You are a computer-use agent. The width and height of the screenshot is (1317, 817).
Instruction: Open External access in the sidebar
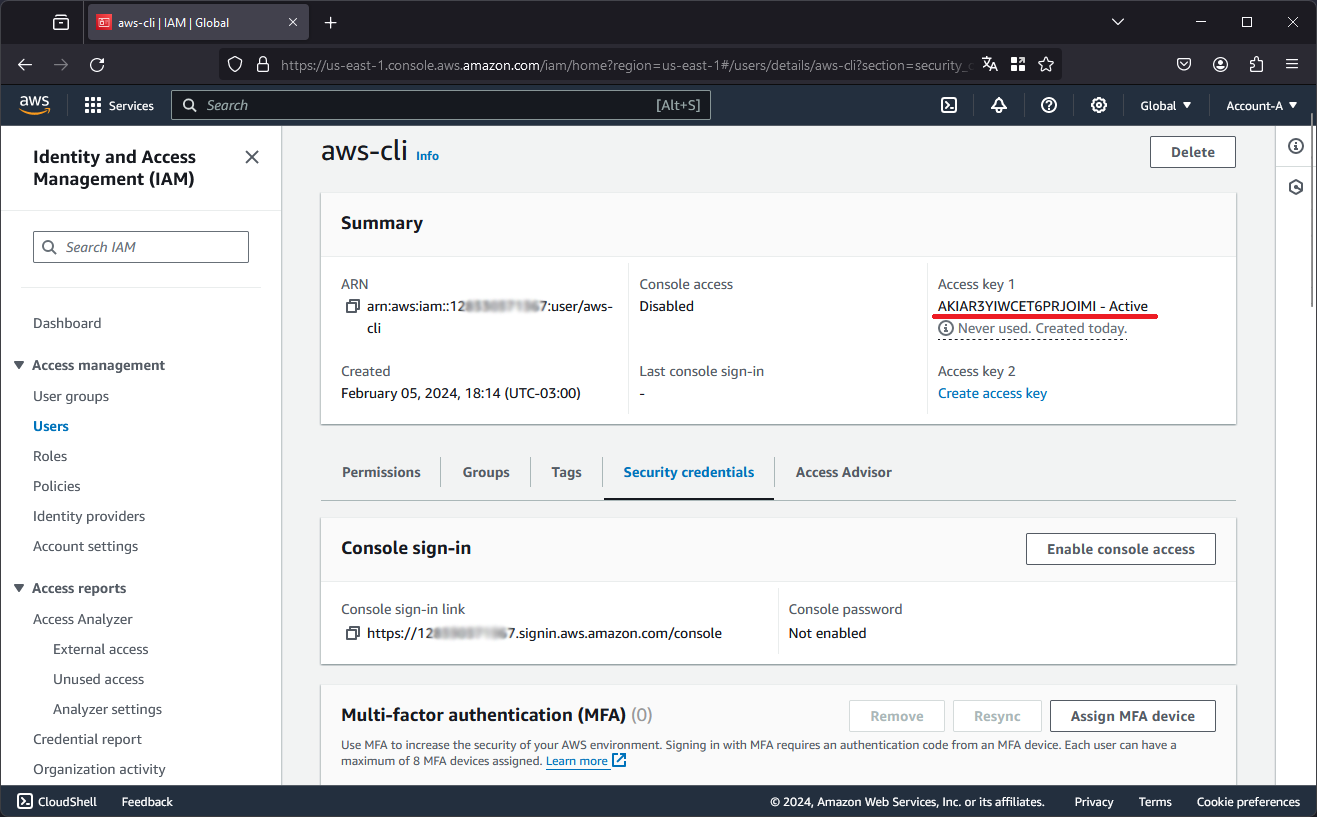[101, 649]
